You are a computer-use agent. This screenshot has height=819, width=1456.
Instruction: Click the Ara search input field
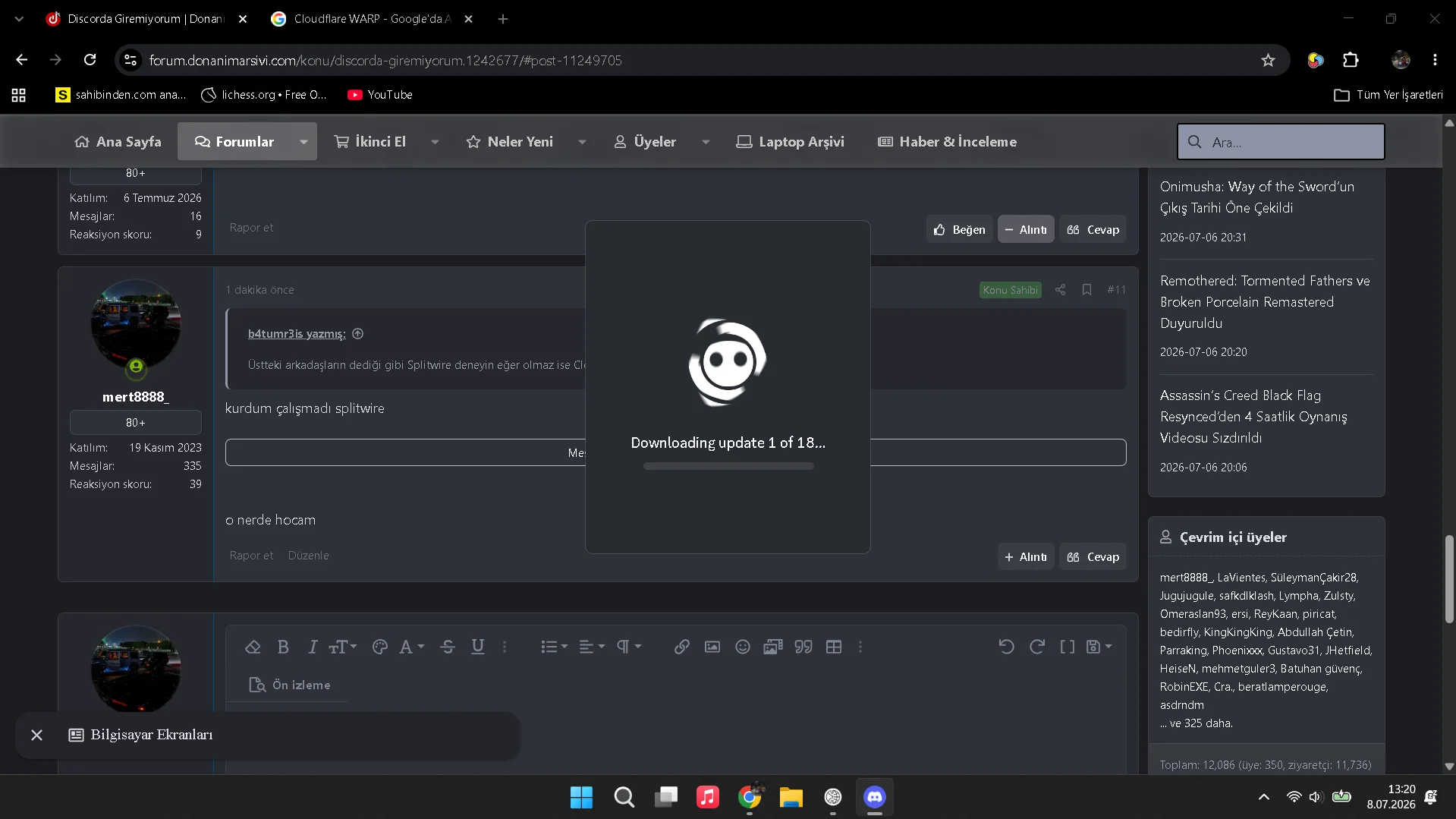coord(1281,142)
